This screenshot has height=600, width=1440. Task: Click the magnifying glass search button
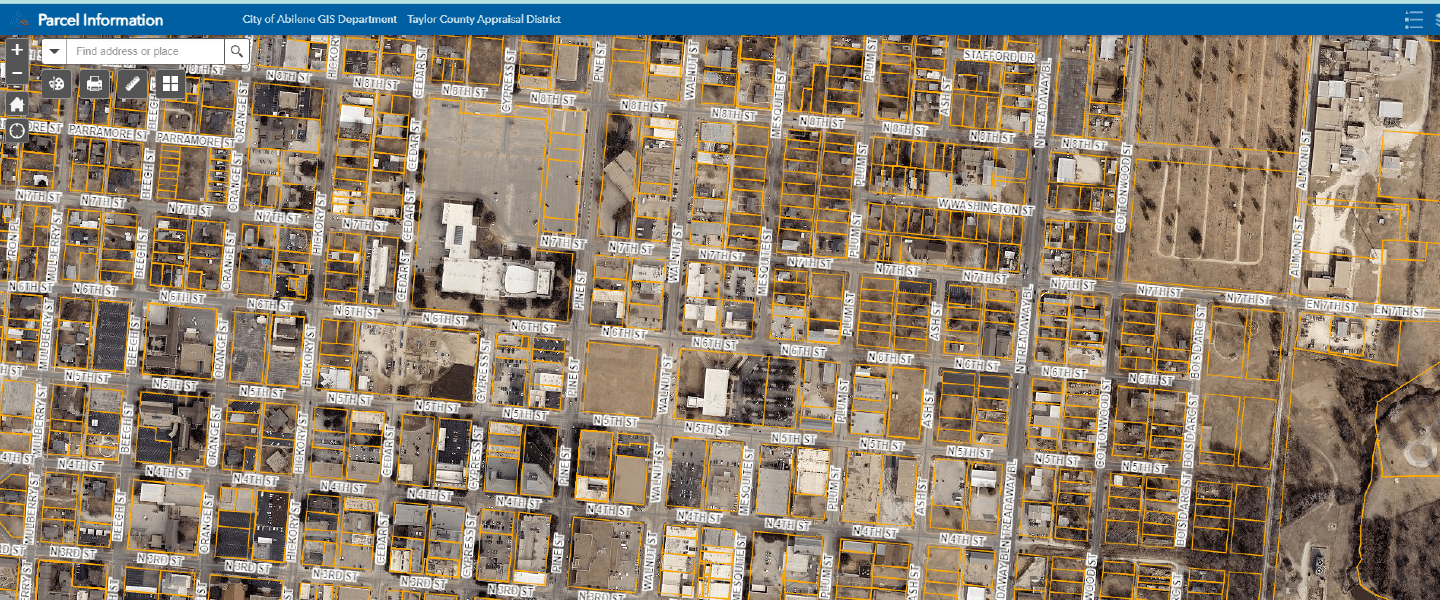(237, 52)
